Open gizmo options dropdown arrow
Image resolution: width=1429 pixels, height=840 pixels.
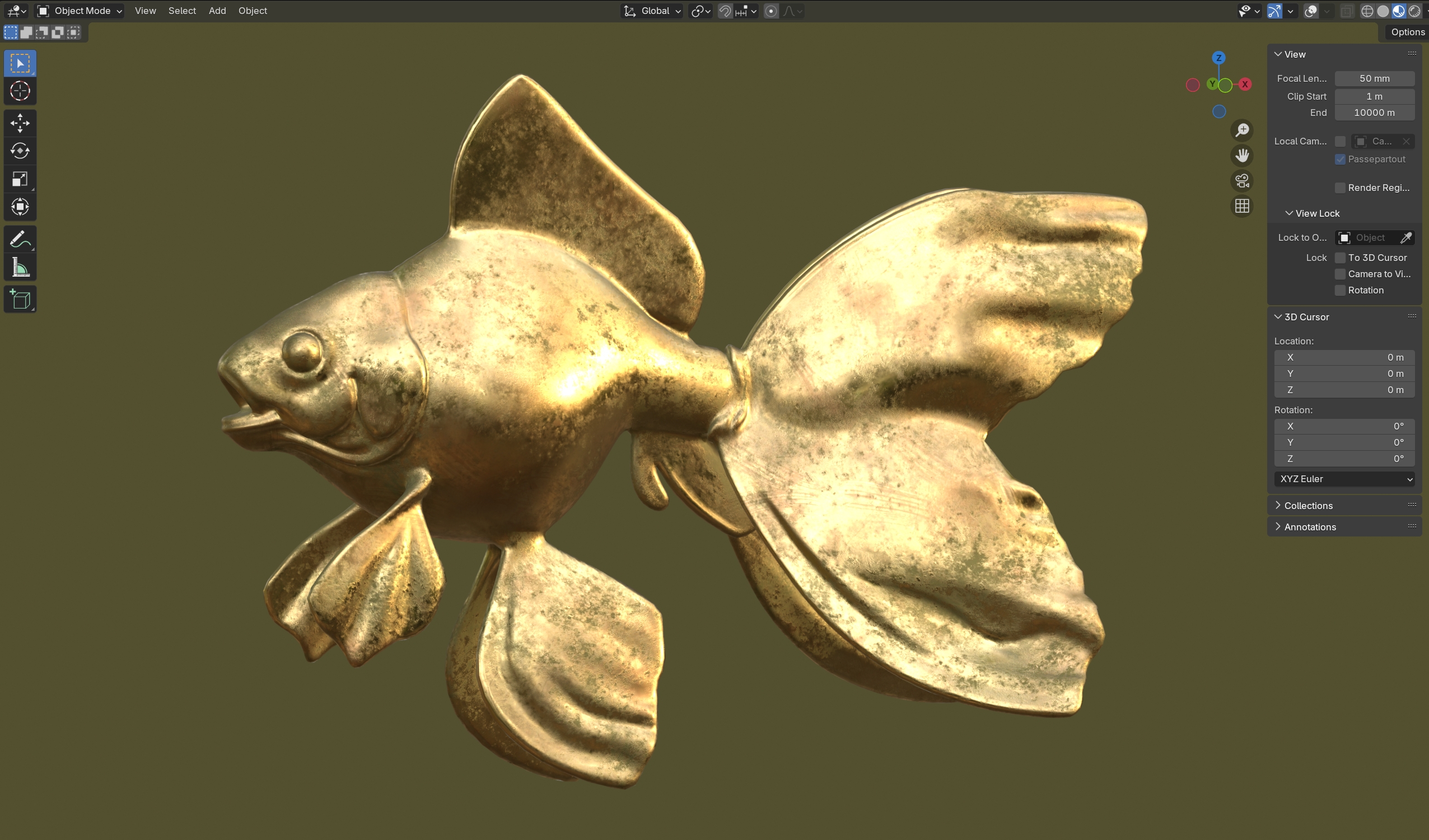1290,11
